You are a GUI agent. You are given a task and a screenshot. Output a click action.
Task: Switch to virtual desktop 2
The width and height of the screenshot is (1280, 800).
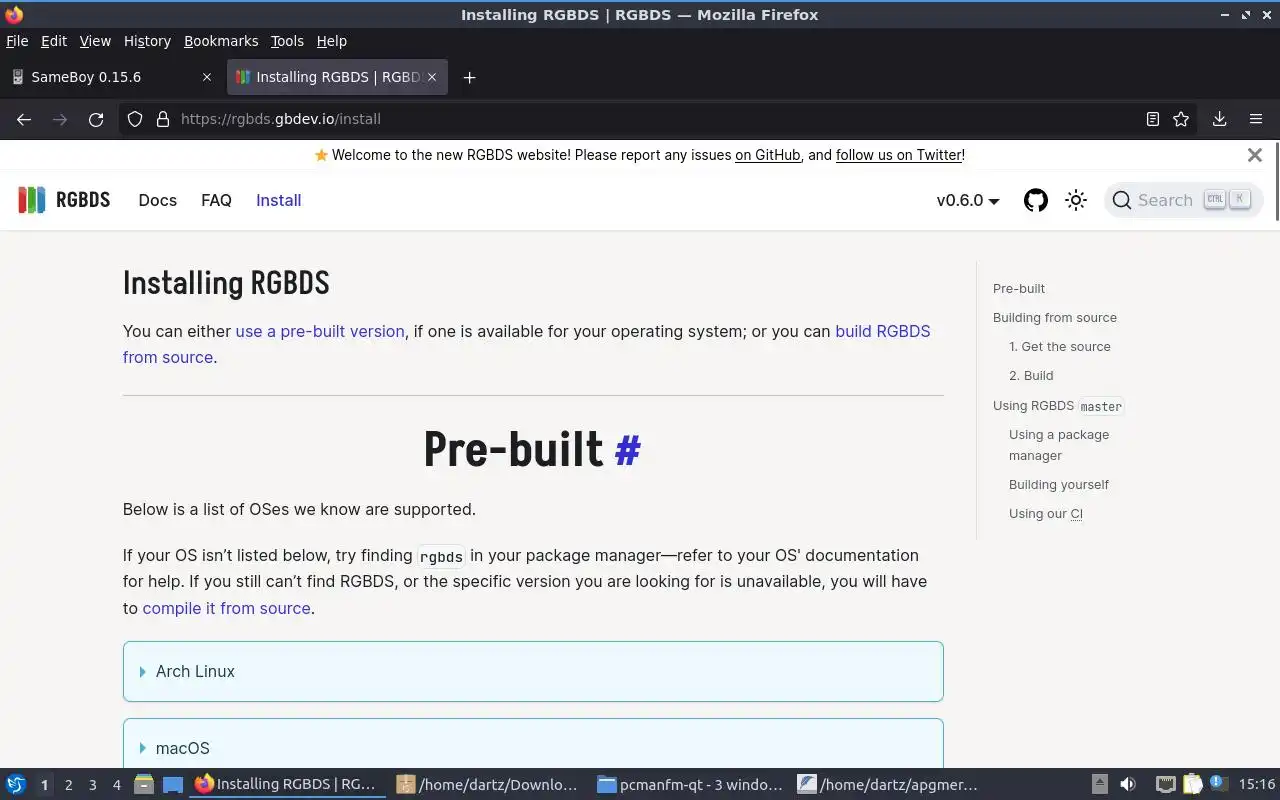coord(69,785)
